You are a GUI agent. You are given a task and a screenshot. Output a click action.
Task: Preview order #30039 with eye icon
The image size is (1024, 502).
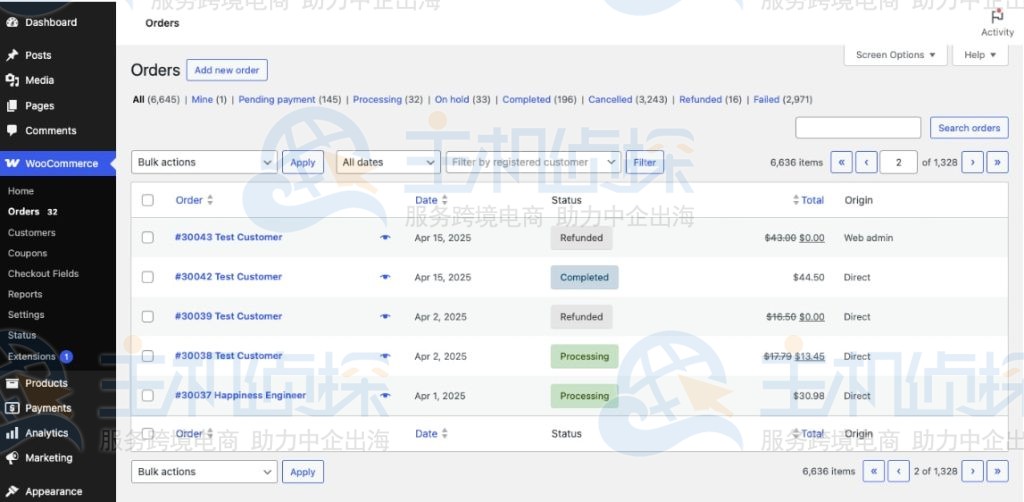click(x=385, y=317)
